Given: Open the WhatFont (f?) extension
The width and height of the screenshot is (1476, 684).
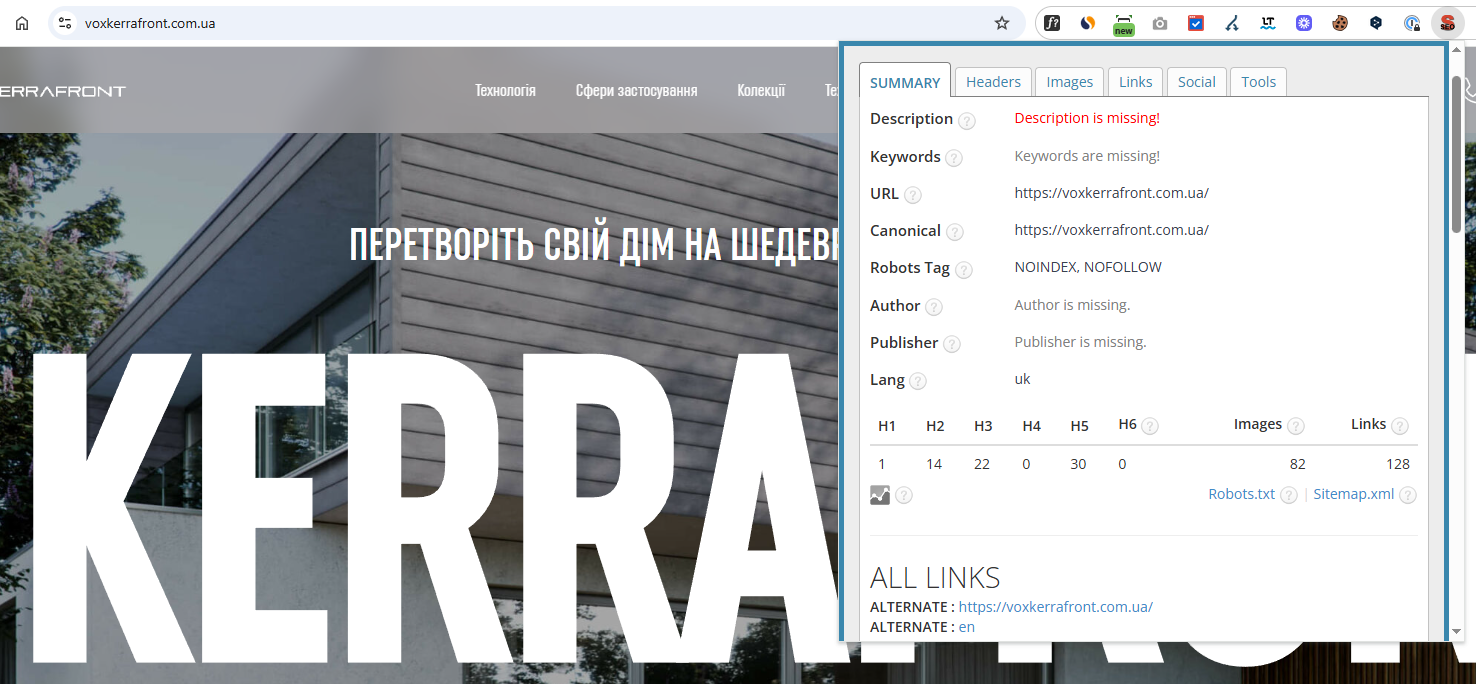Looking at the screenshot, I should point(1052,23).
